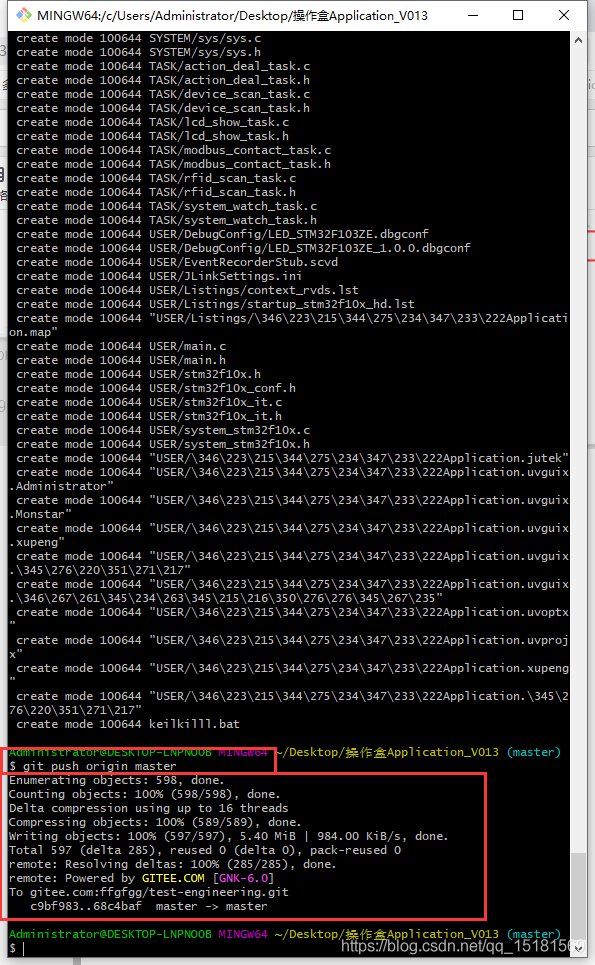Click the scrollbar up arrow
The width and height of the screenshot is (595, 965).
pos(578,40)
